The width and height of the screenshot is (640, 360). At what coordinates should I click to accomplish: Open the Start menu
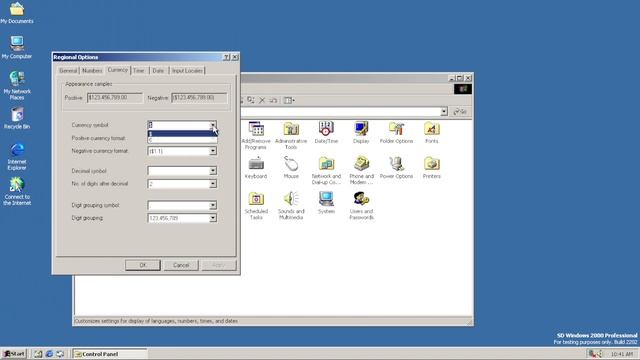14,354
